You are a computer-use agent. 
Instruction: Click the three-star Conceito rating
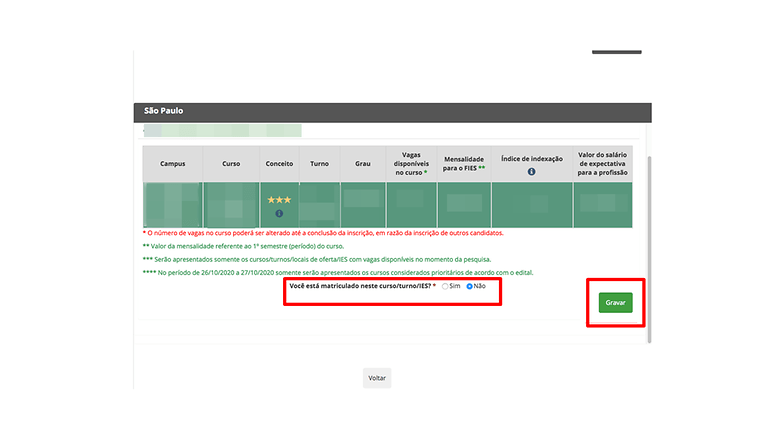point(279,200)
